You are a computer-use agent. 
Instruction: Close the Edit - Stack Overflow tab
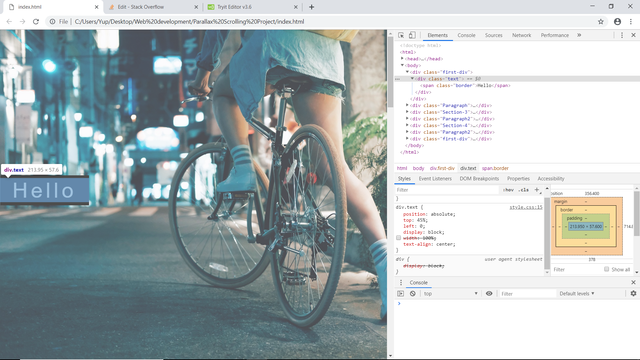click(x=196, y=7)
